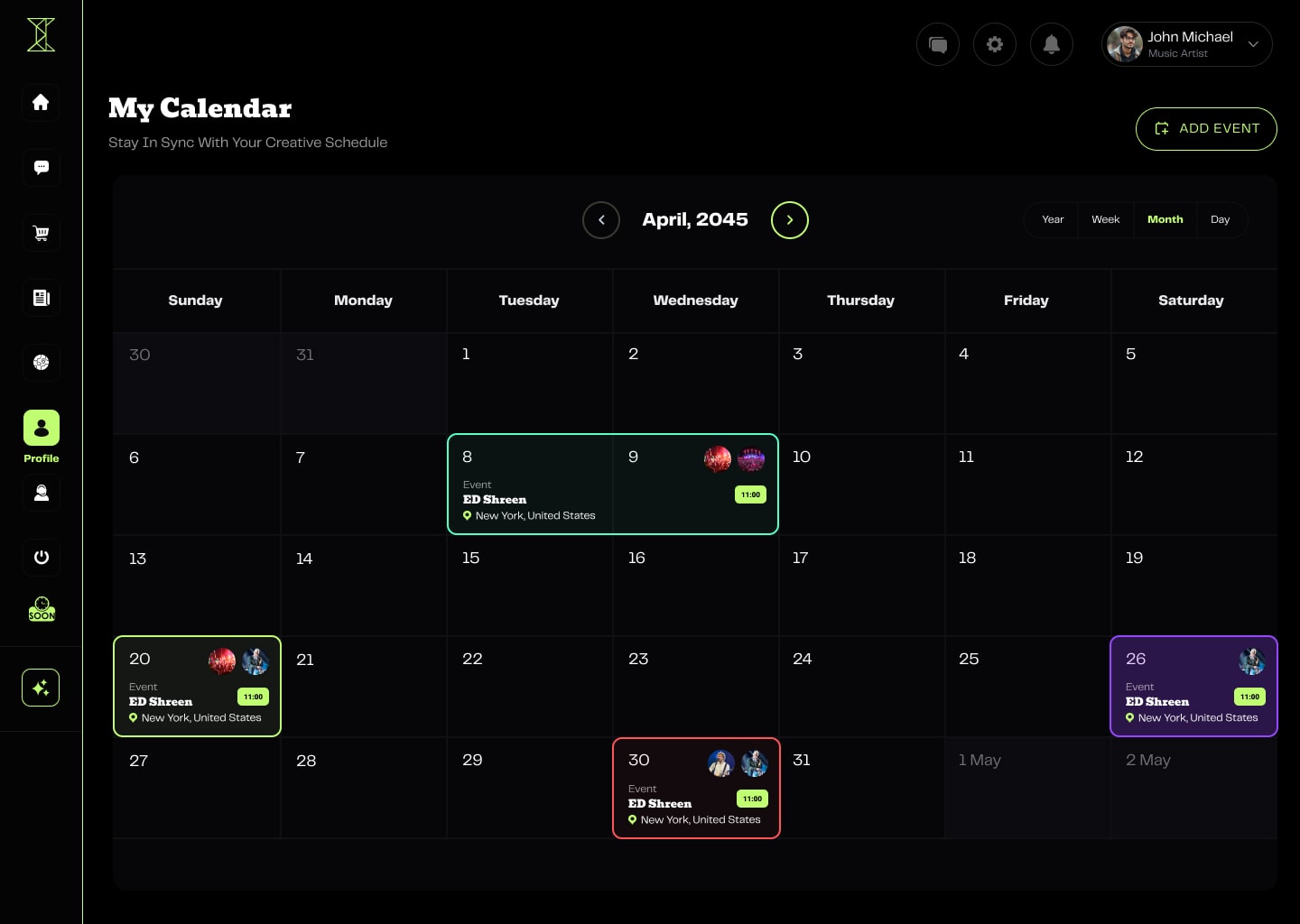This screenshot has width=1300, height=924.
Task: Open the chat bubble sidebar icon
Action: [41, 167]
